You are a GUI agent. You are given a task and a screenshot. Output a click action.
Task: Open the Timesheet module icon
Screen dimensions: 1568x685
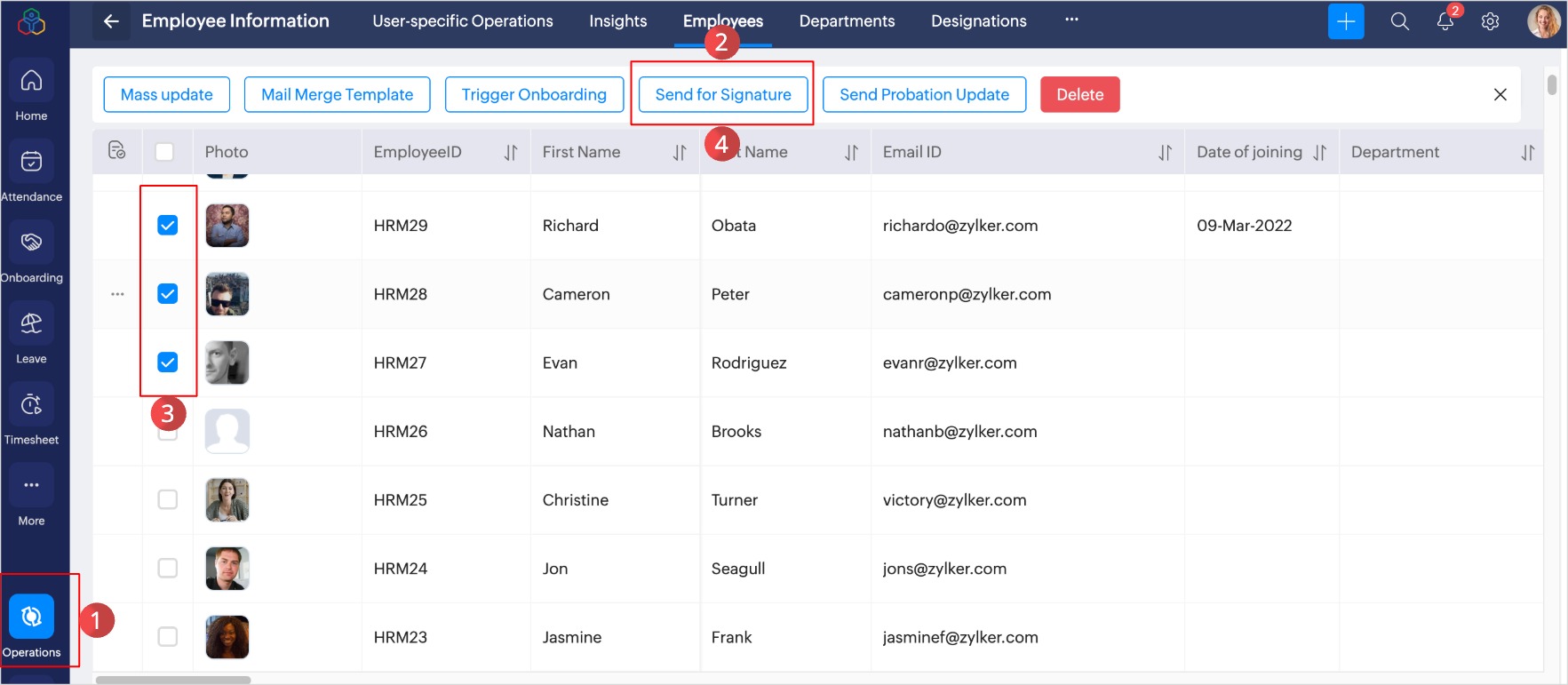click(31, 405)
